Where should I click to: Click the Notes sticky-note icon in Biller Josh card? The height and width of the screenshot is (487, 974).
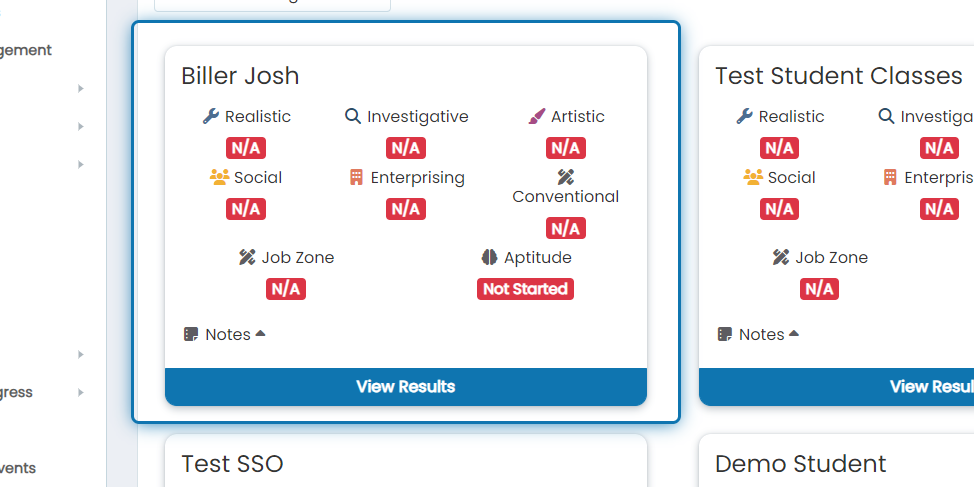[x=191, y=334]
